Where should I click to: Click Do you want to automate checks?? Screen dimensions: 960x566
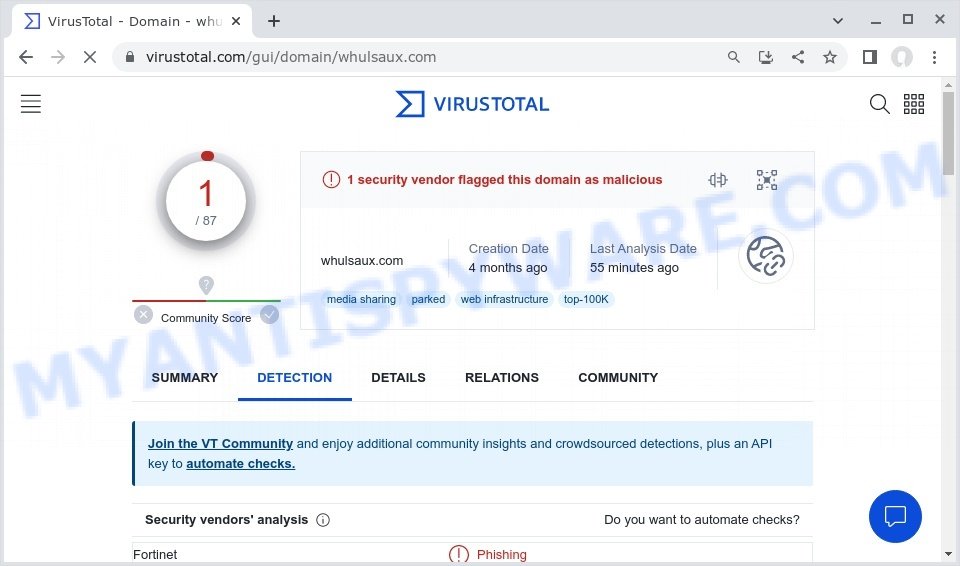(x=702, y=520)
